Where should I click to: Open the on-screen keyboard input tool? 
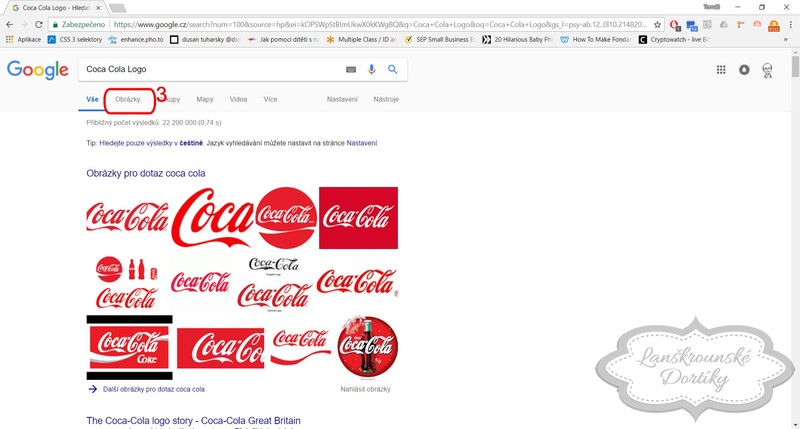click(x=351, y=69)
